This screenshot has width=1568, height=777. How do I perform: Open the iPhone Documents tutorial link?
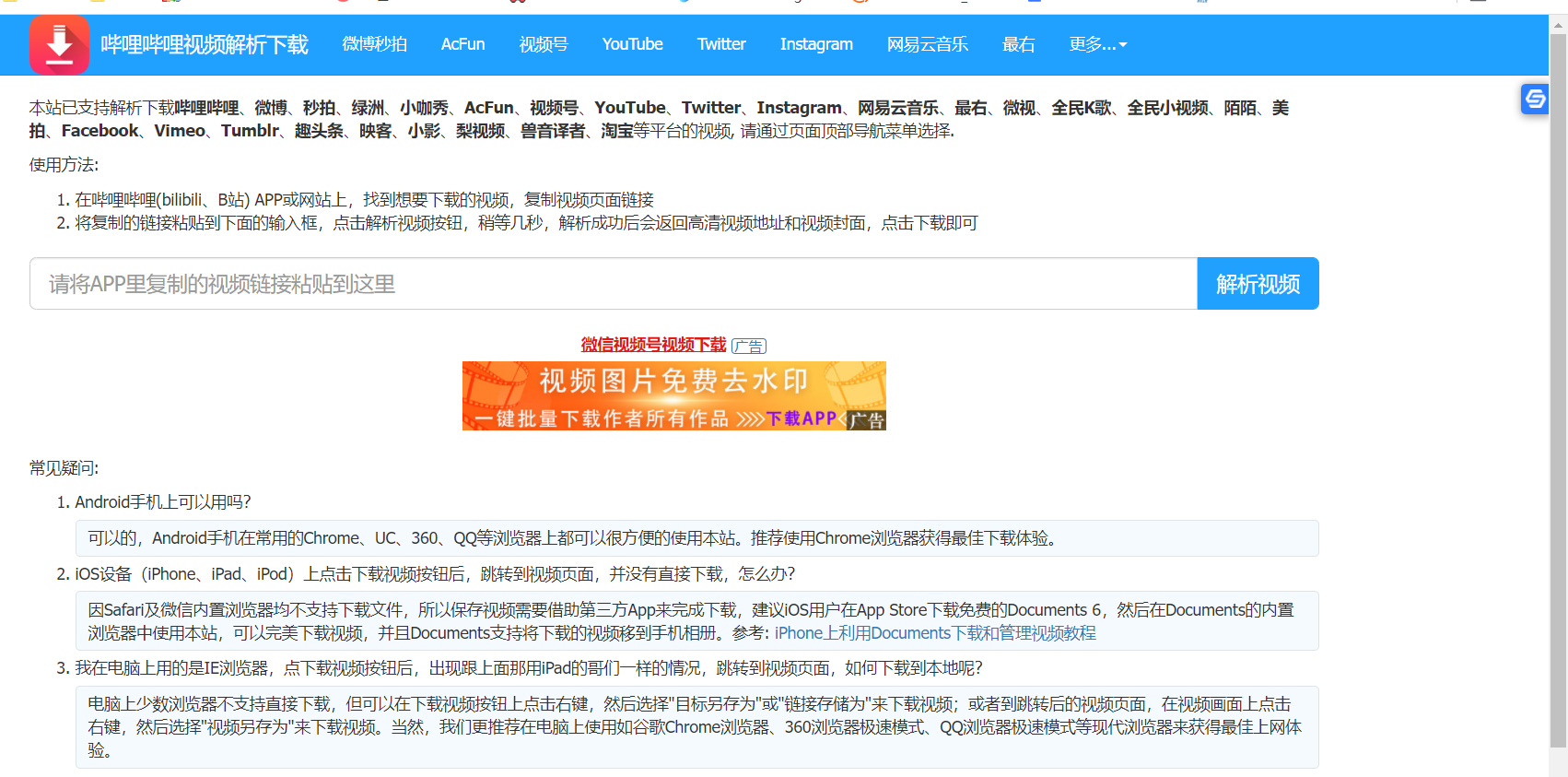[x=935, y=633]
